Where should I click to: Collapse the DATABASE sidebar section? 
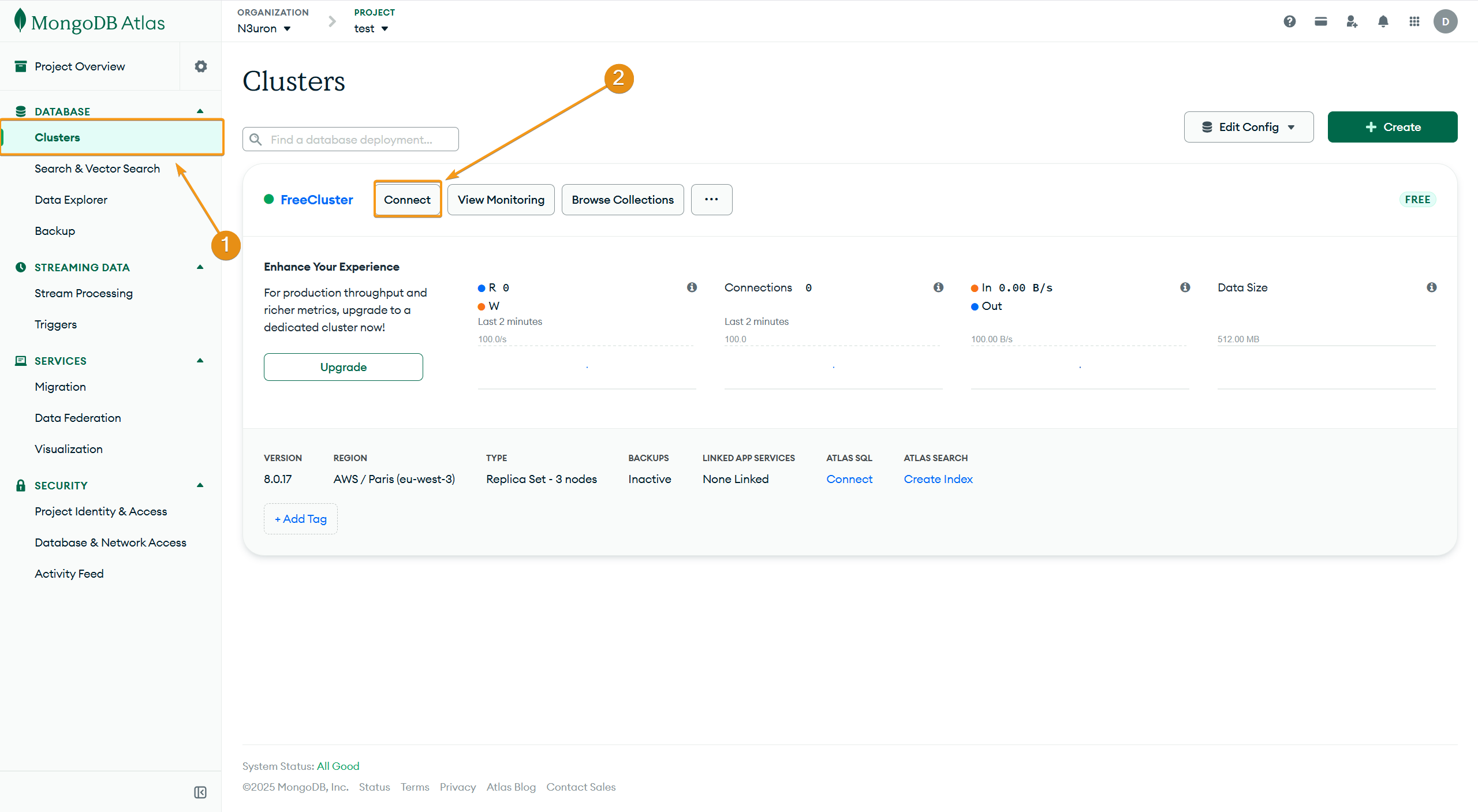click(200, 111)
